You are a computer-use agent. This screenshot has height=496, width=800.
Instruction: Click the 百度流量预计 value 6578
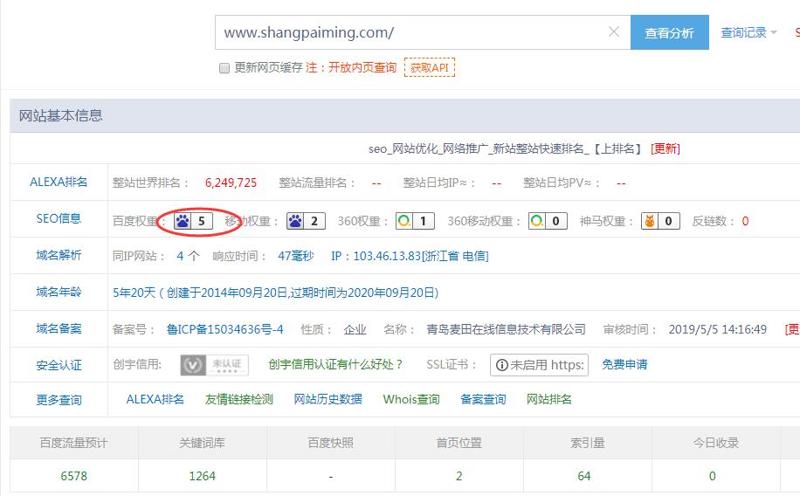(x=74, y=476)
